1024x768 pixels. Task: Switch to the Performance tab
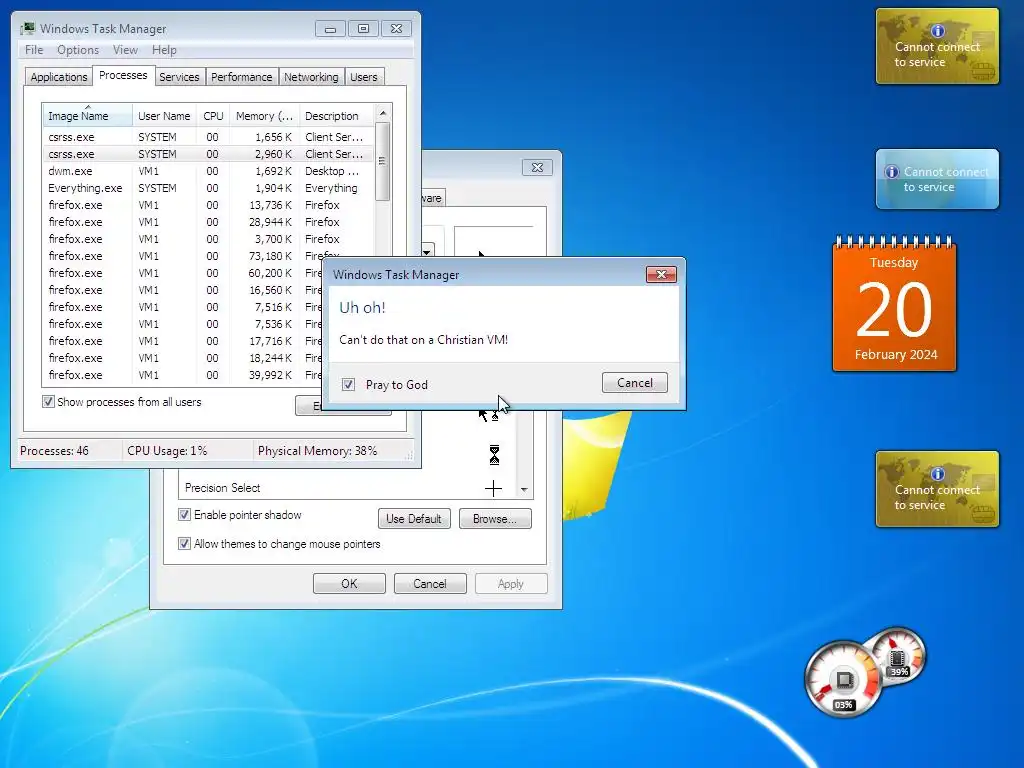(x=242, y=77)
